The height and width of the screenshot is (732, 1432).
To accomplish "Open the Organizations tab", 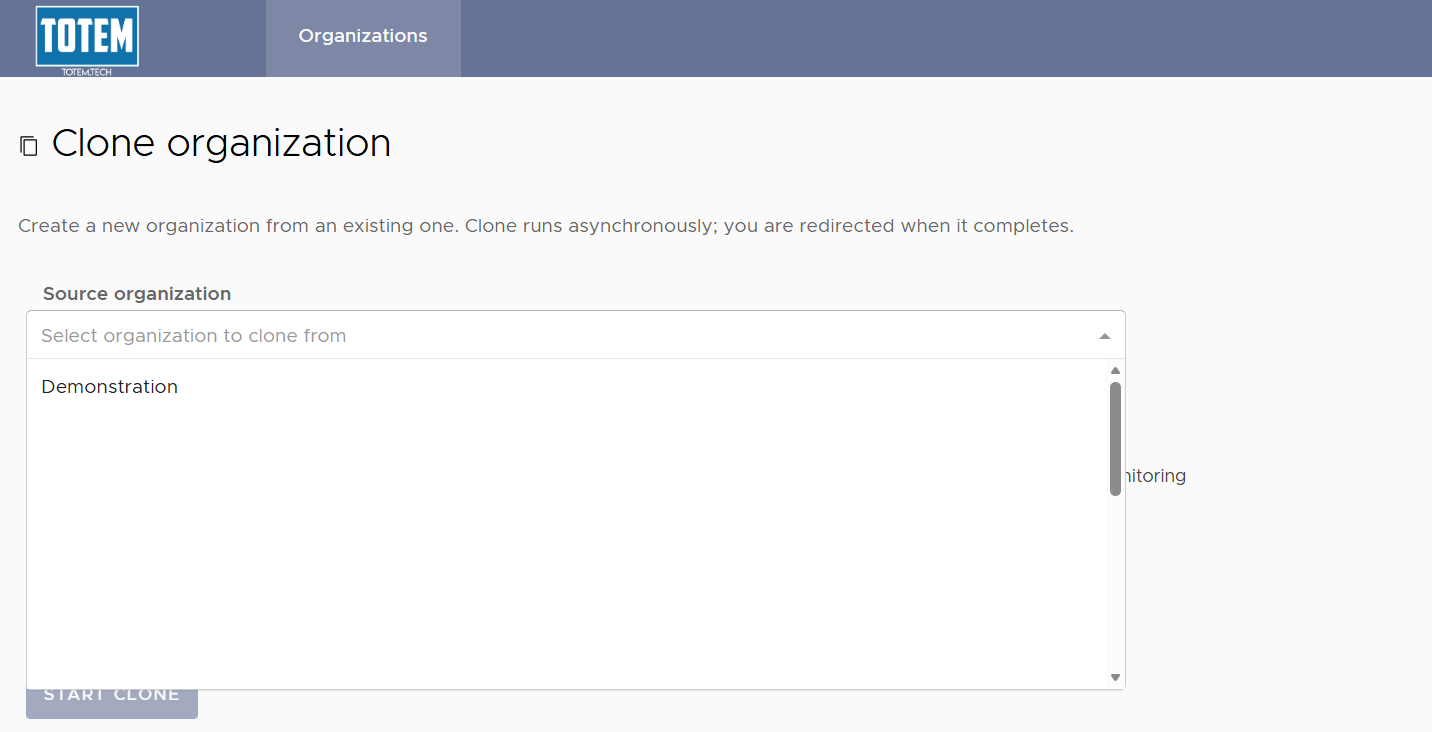I will tap(363, 37).
